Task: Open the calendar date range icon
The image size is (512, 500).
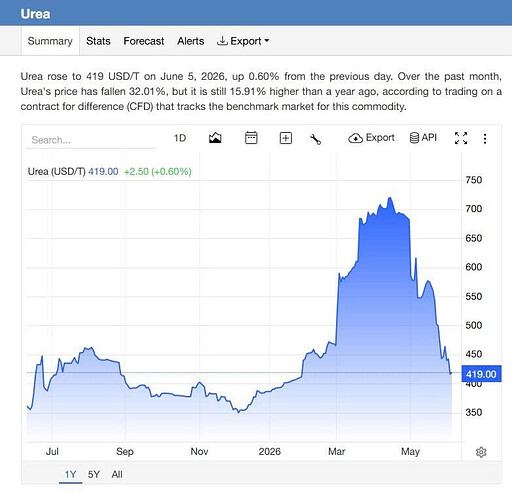Action: (251, 138)
